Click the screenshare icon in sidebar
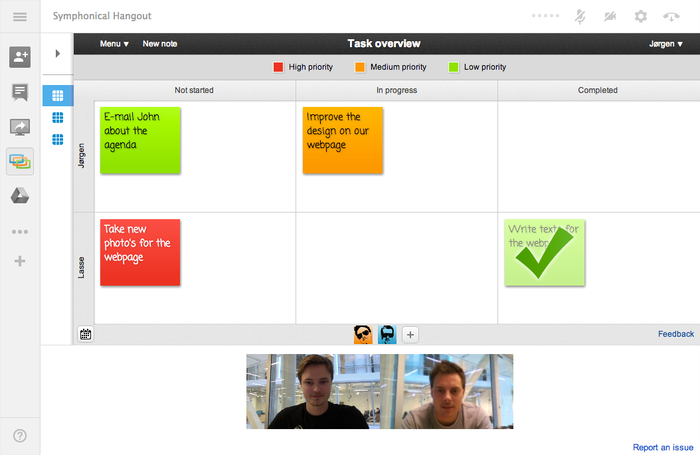Screen dimensions: 700x455 coord(20,127)
